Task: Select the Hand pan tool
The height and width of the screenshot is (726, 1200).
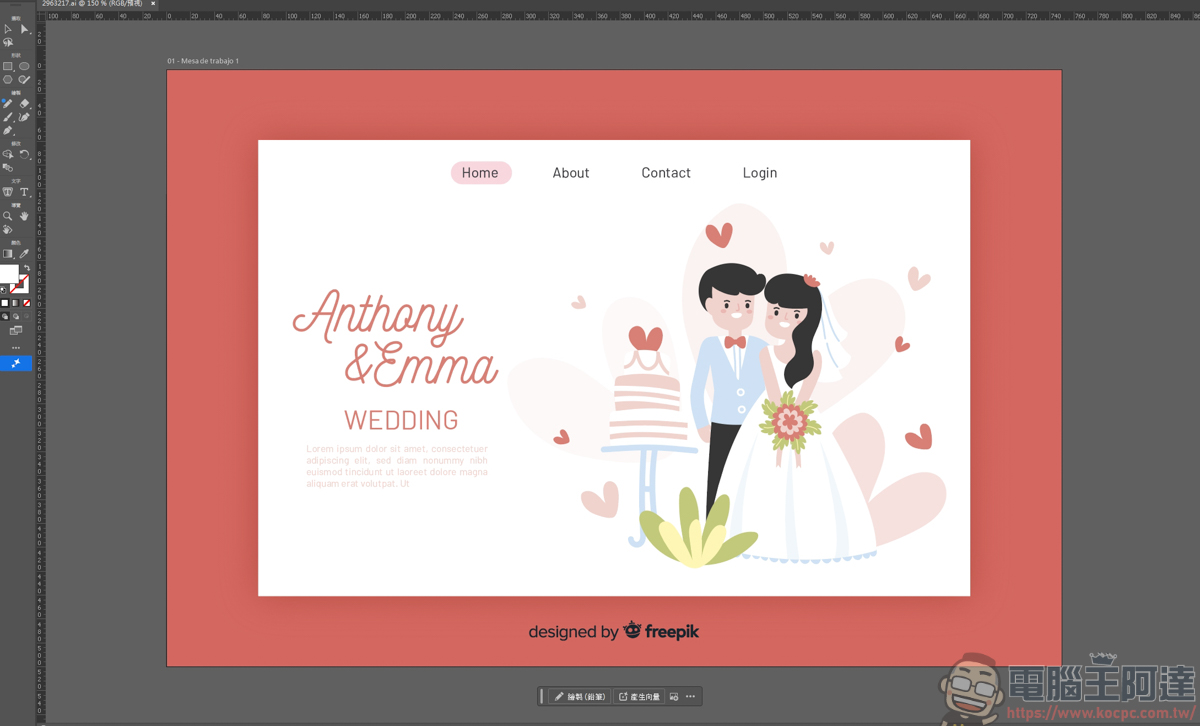Action: [x=24, y=216]
